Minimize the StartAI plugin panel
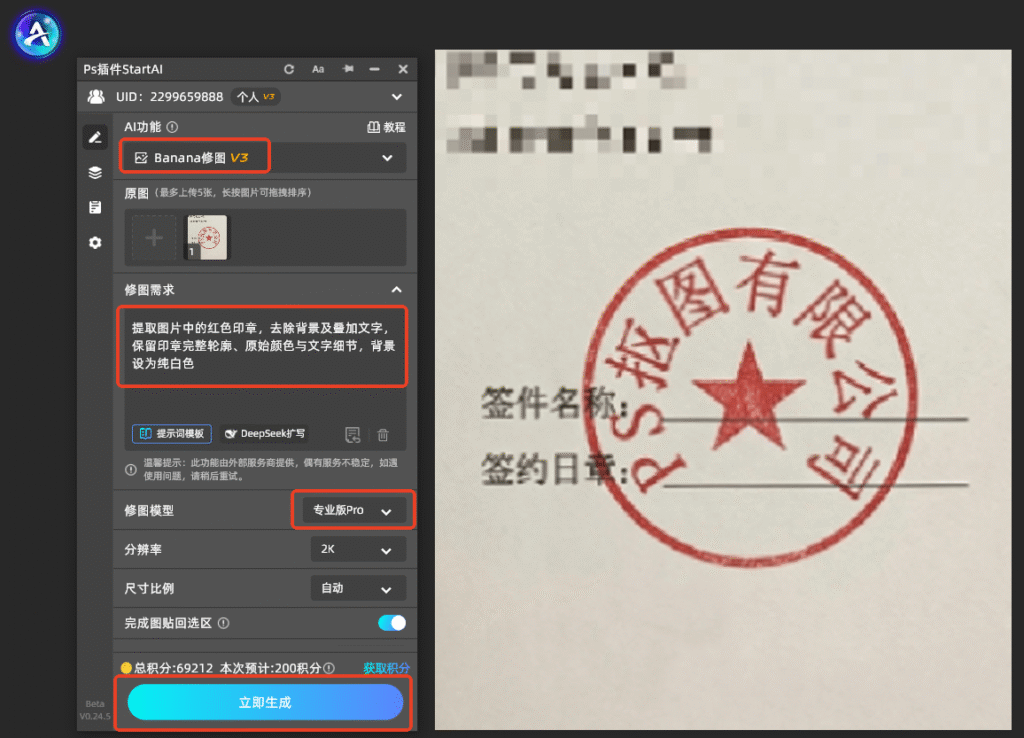The width and height of the screenshot is (1024, 738). tap(374, 69)
